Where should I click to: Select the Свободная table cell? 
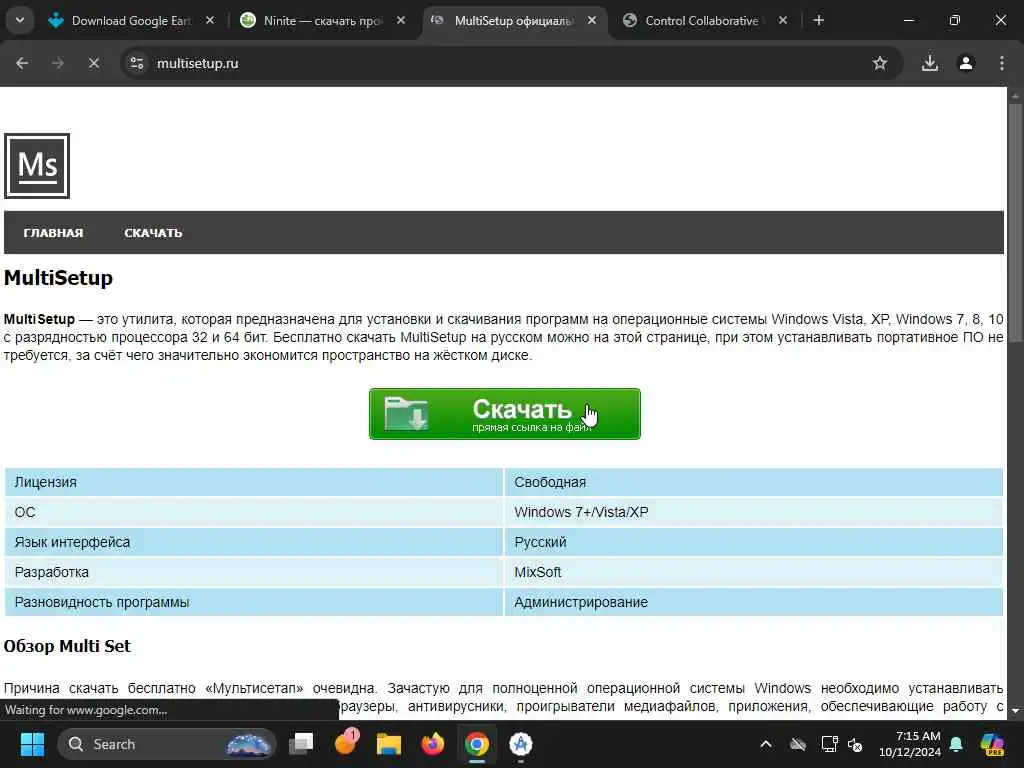[754, 482]
